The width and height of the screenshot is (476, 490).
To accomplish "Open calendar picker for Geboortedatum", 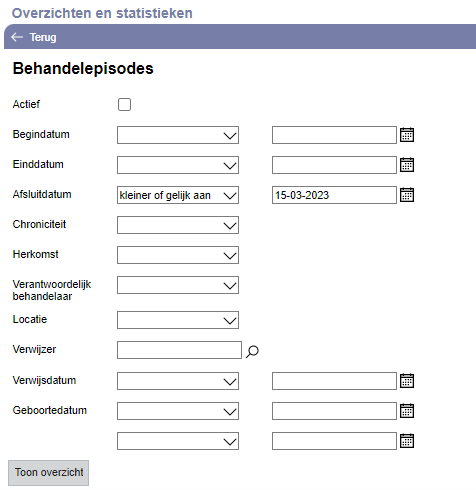I will pyautogui.click(x=407, y=411).
